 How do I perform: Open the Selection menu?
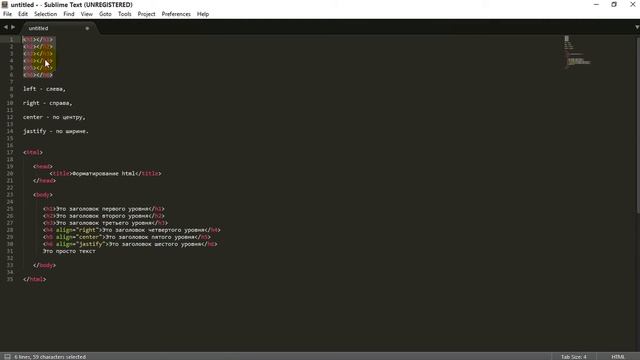pos(45,14)
